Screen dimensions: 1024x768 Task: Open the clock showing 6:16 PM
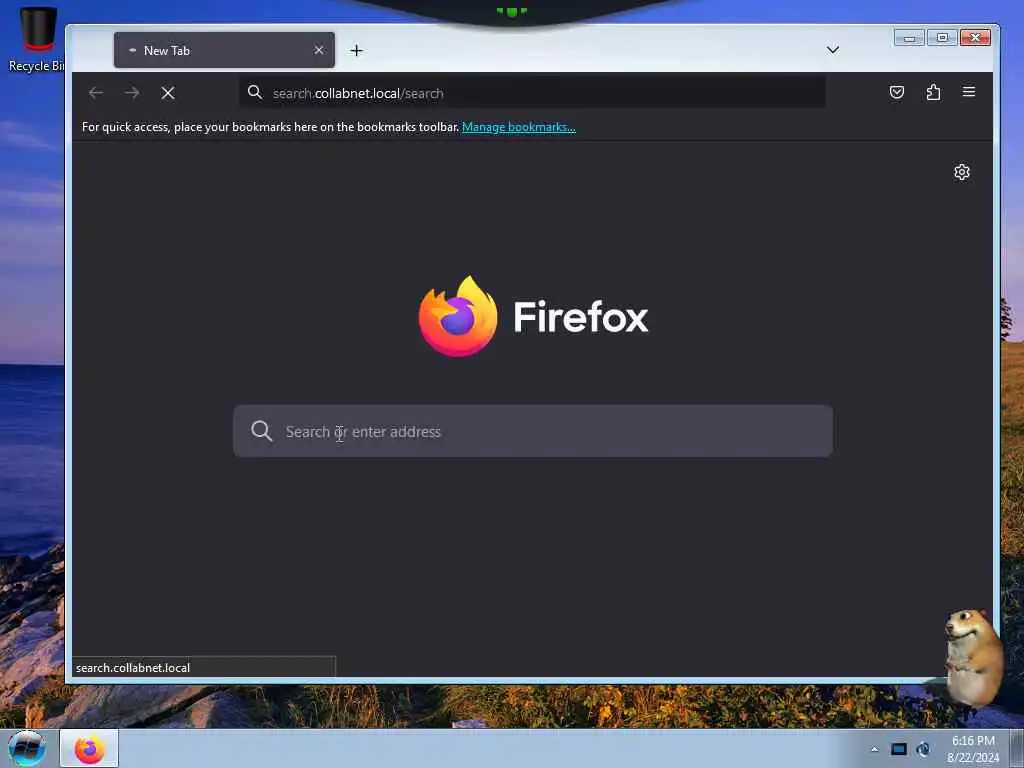pyautogui.click(x=973, y=749)
